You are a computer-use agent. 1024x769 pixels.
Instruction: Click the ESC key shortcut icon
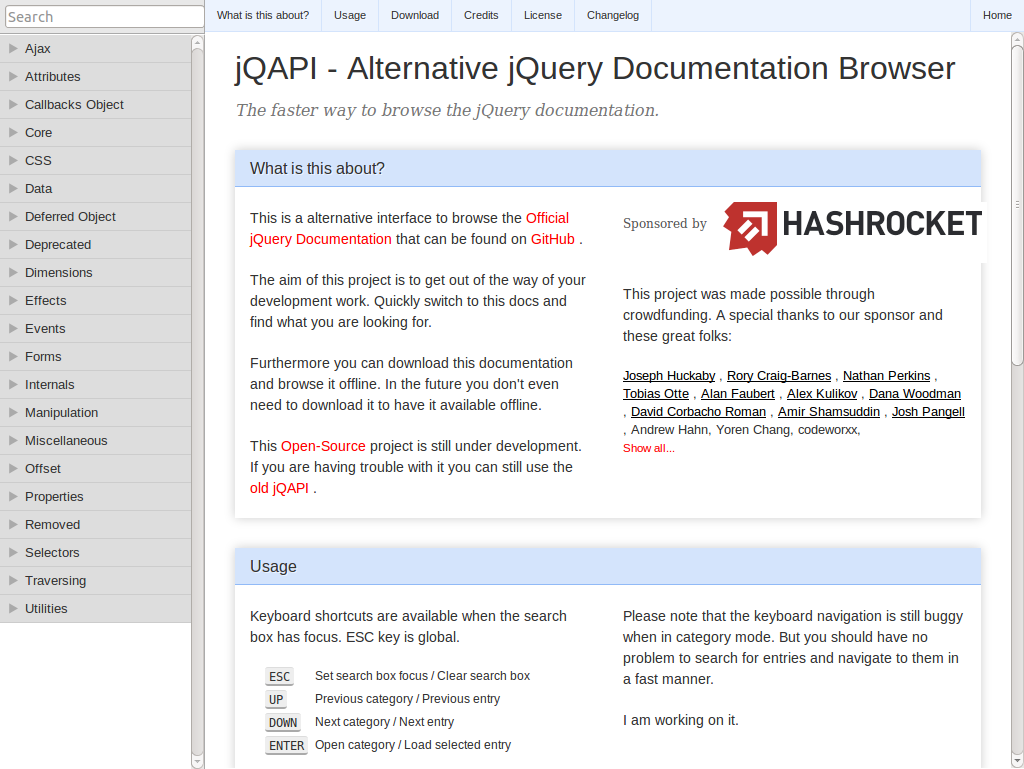[279, 676]
